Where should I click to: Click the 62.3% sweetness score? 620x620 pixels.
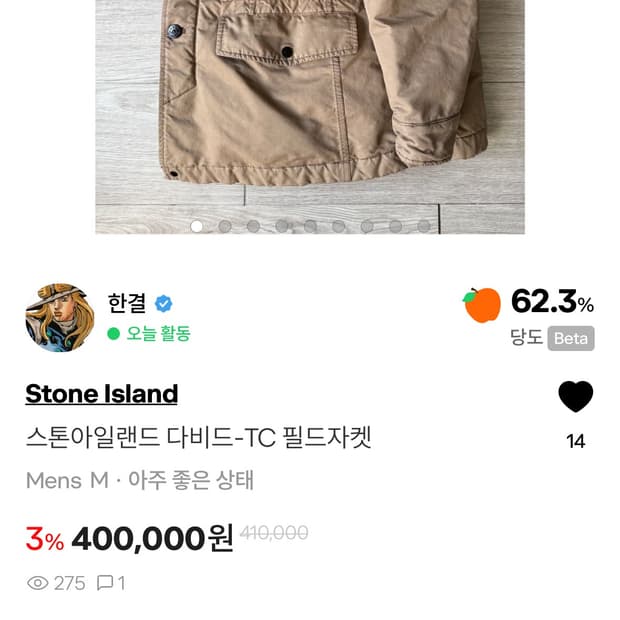[552, 301]
